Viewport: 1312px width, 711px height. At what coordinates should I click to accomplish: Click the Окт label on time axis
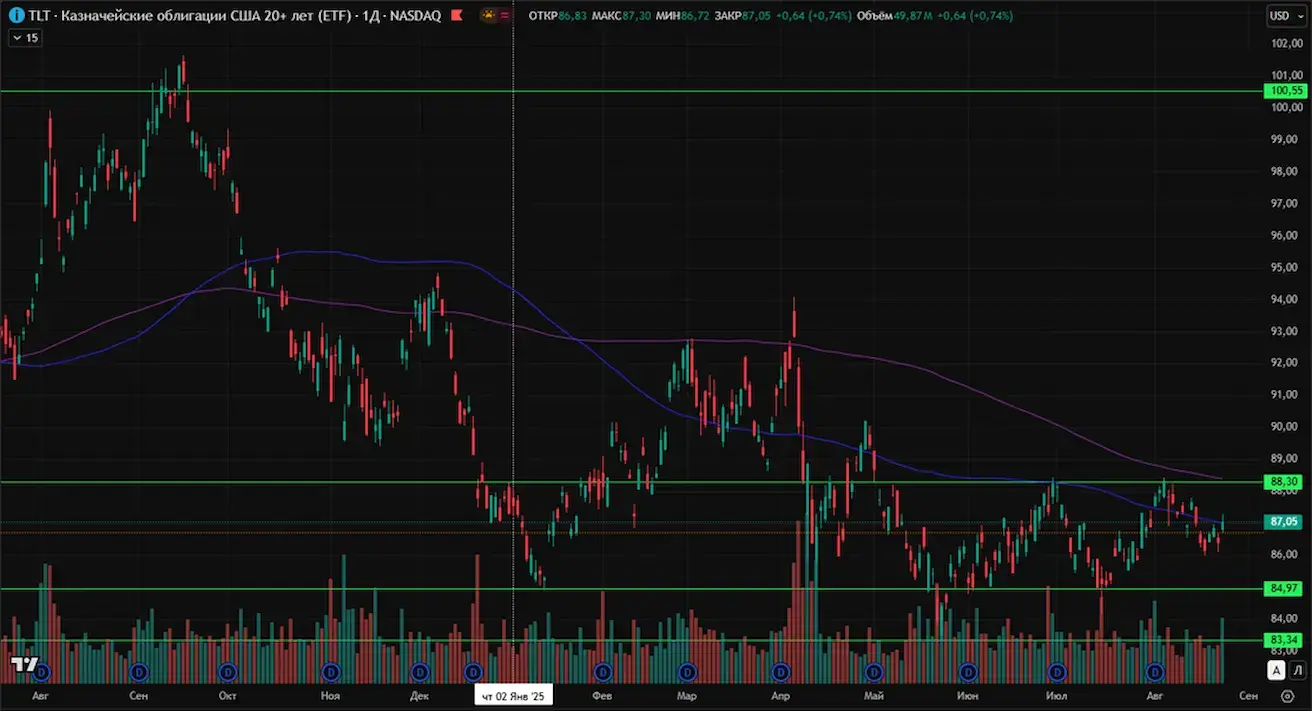(228, 695)
